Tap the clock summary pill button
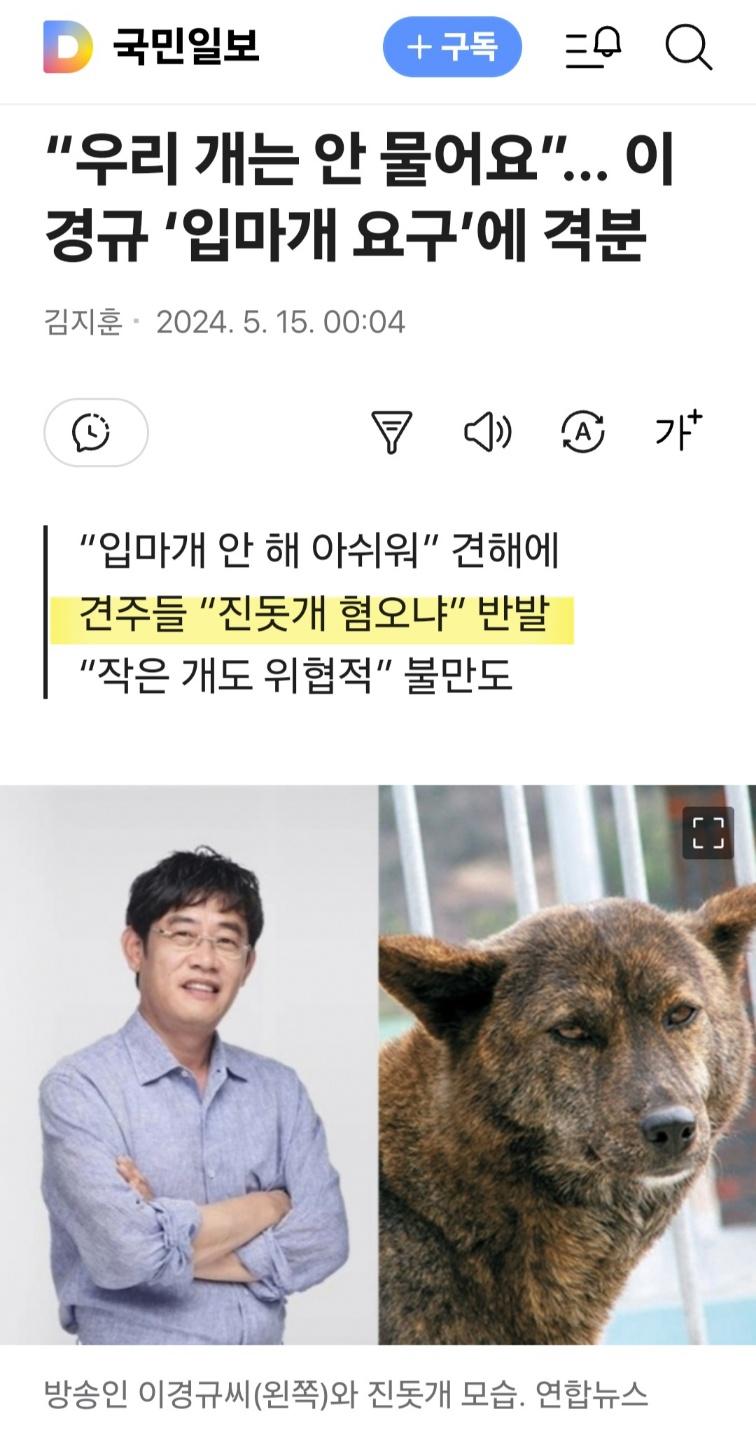The width and height of the screenshot is (756, 1442). tap(96, 432)
